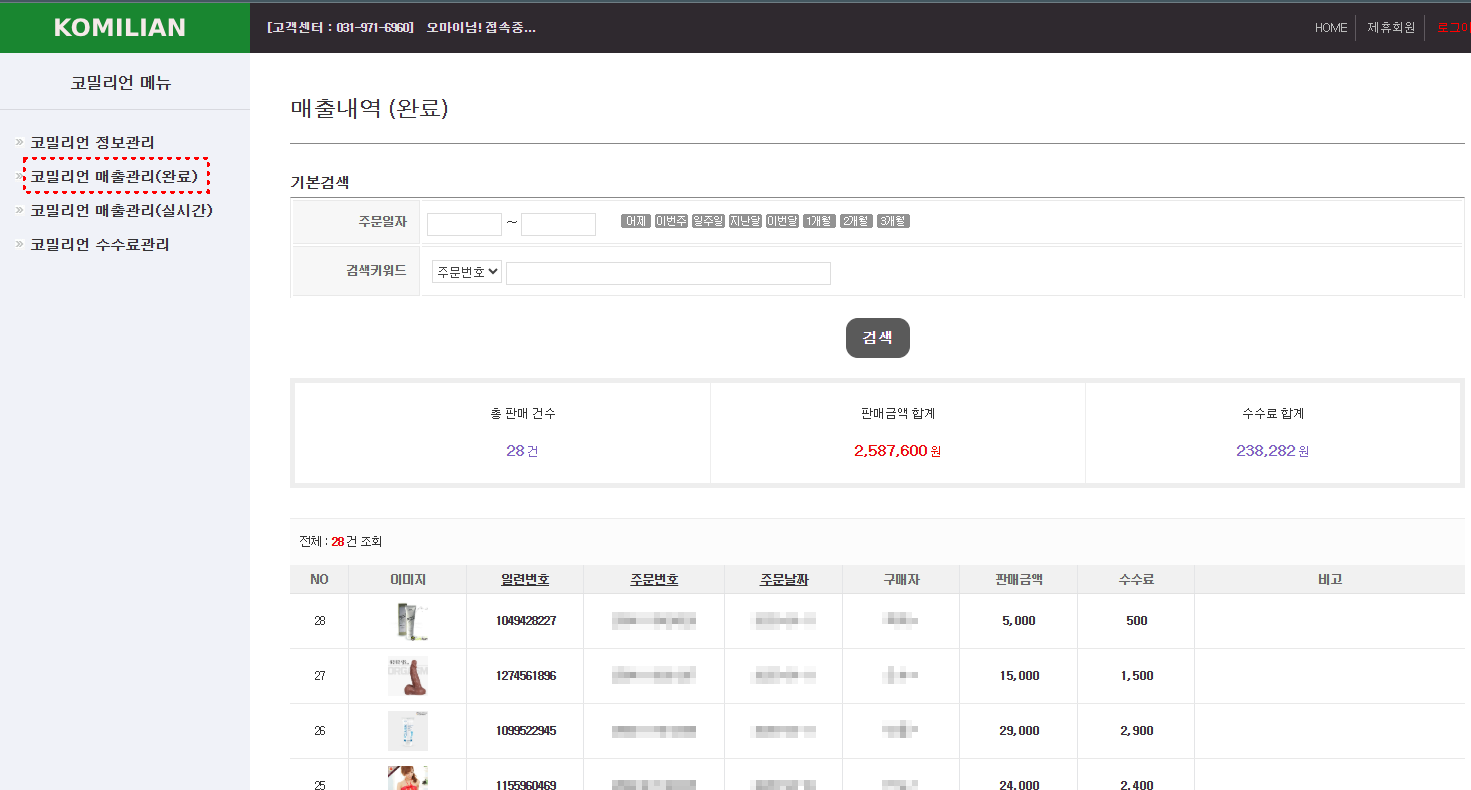Viewport: 1471px width, 790px height.
Task: Choose the 지난달 date range button
Action: coord(745,221)
